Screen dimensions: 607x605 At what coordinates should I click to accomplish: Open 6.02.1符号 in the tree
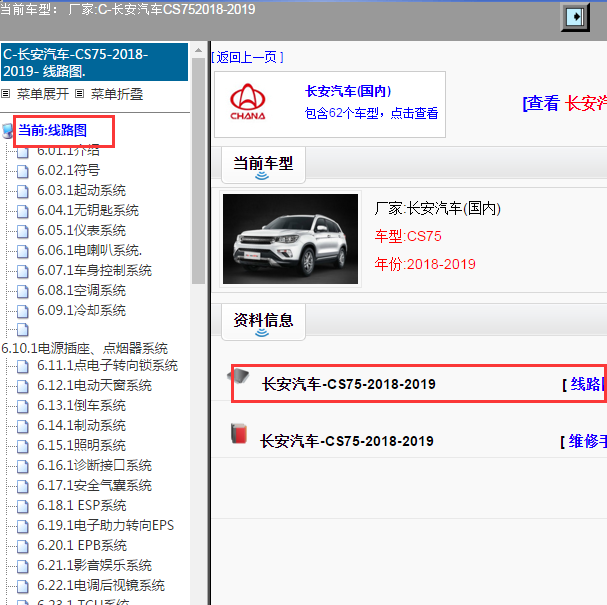pos(69,170)
